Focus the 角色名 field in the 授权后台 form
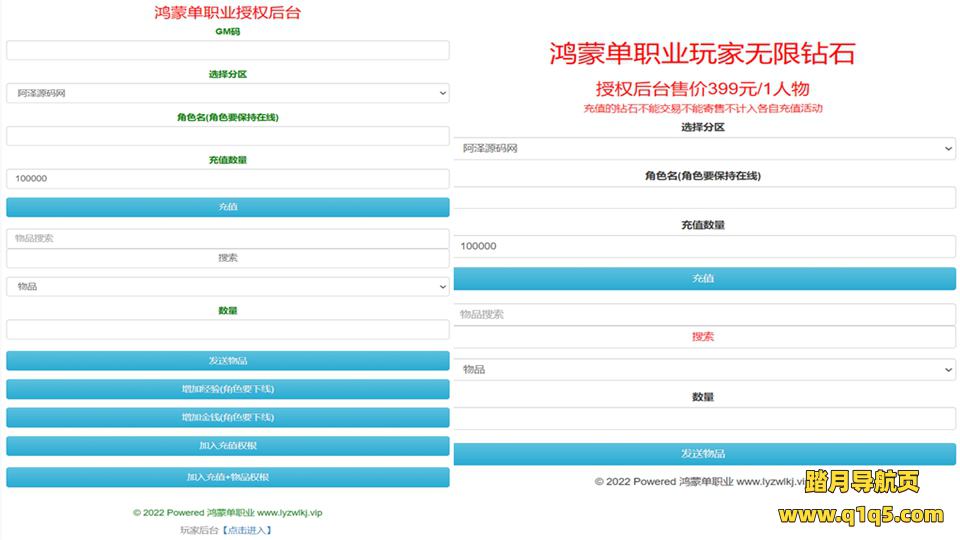The width and height of the screenshot is (960, 540). pos(227,136)
